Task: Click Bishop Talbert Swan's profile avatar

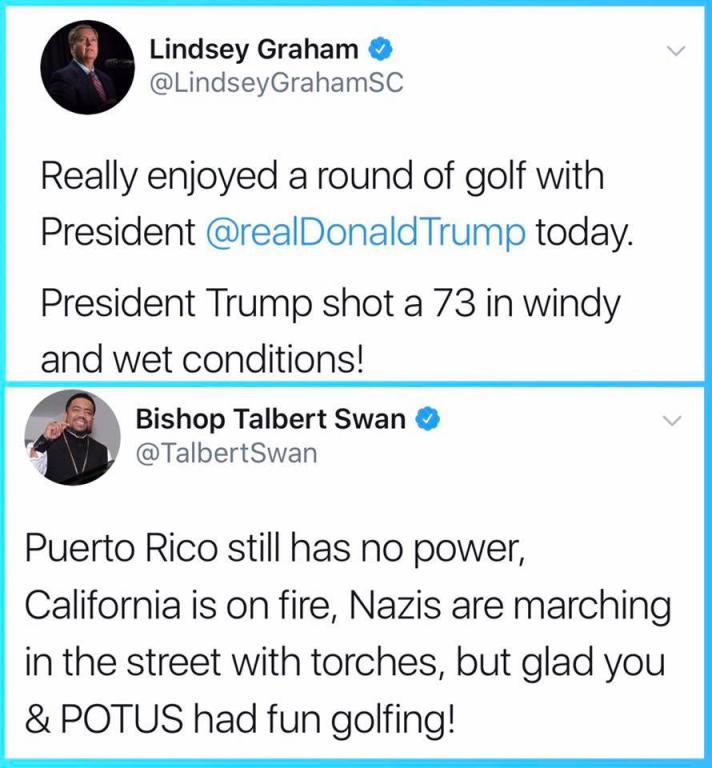Action: (73, 435)
